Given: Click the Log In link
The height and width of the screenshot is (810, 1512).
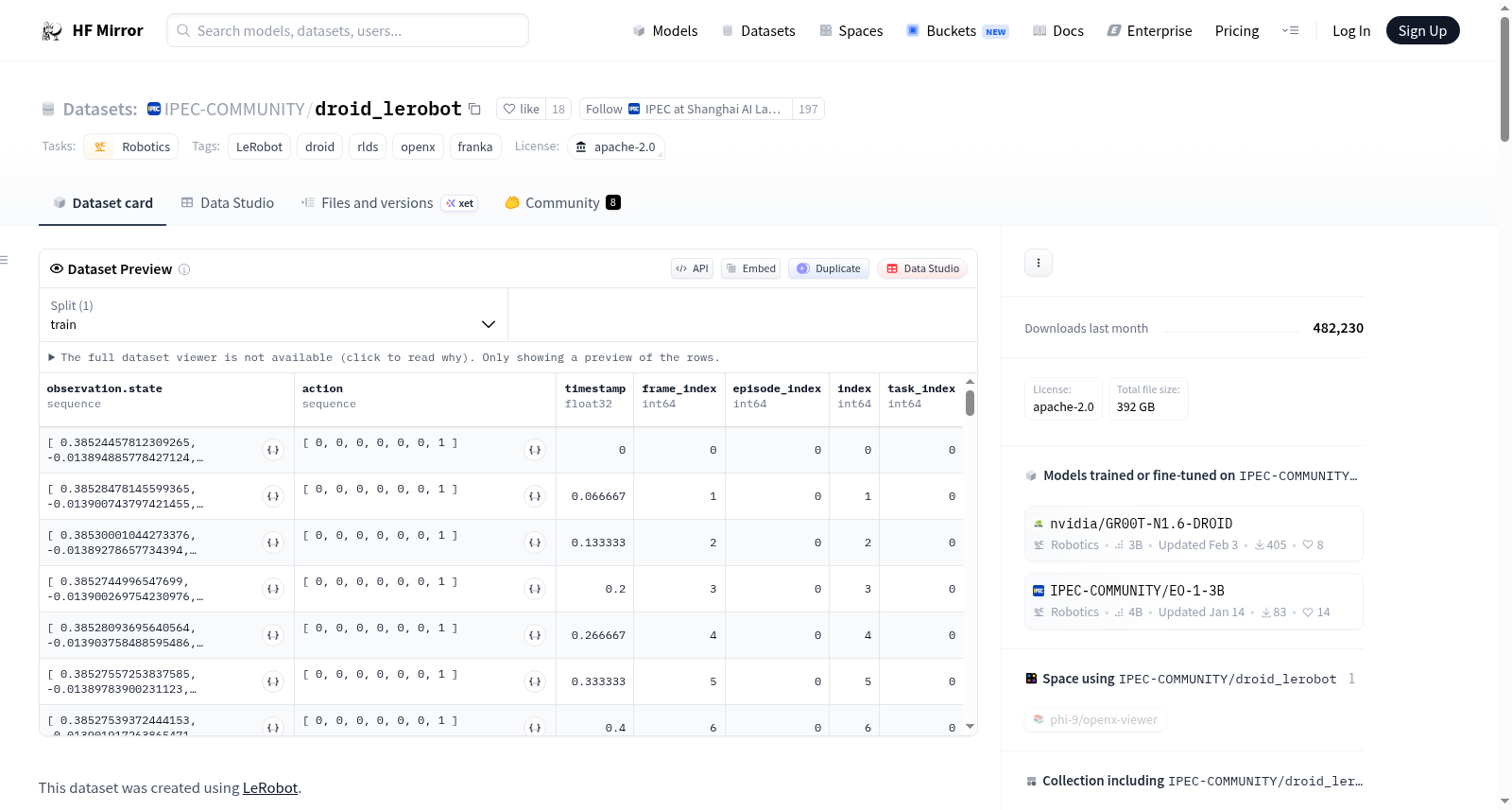Looking at the screenshot, I should tap(1351, 31).
